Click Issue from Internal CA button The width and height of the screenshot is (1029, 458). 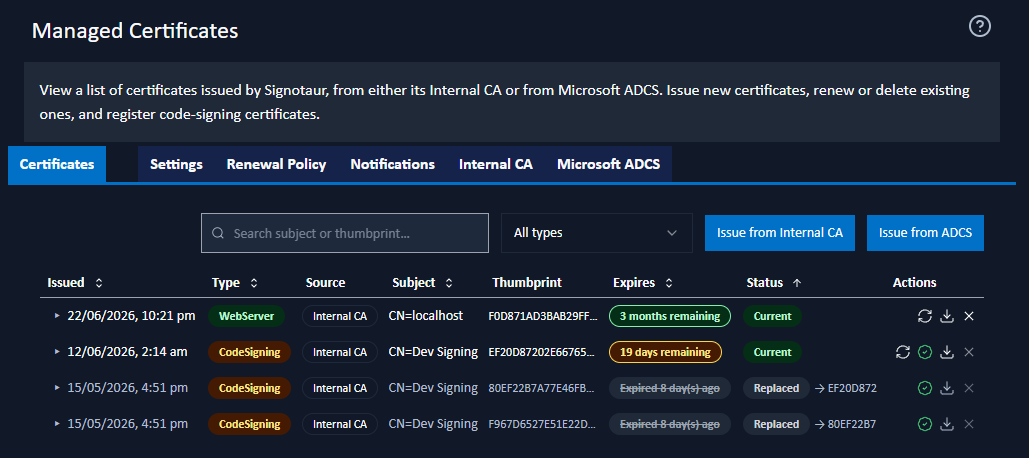(780, 233)
